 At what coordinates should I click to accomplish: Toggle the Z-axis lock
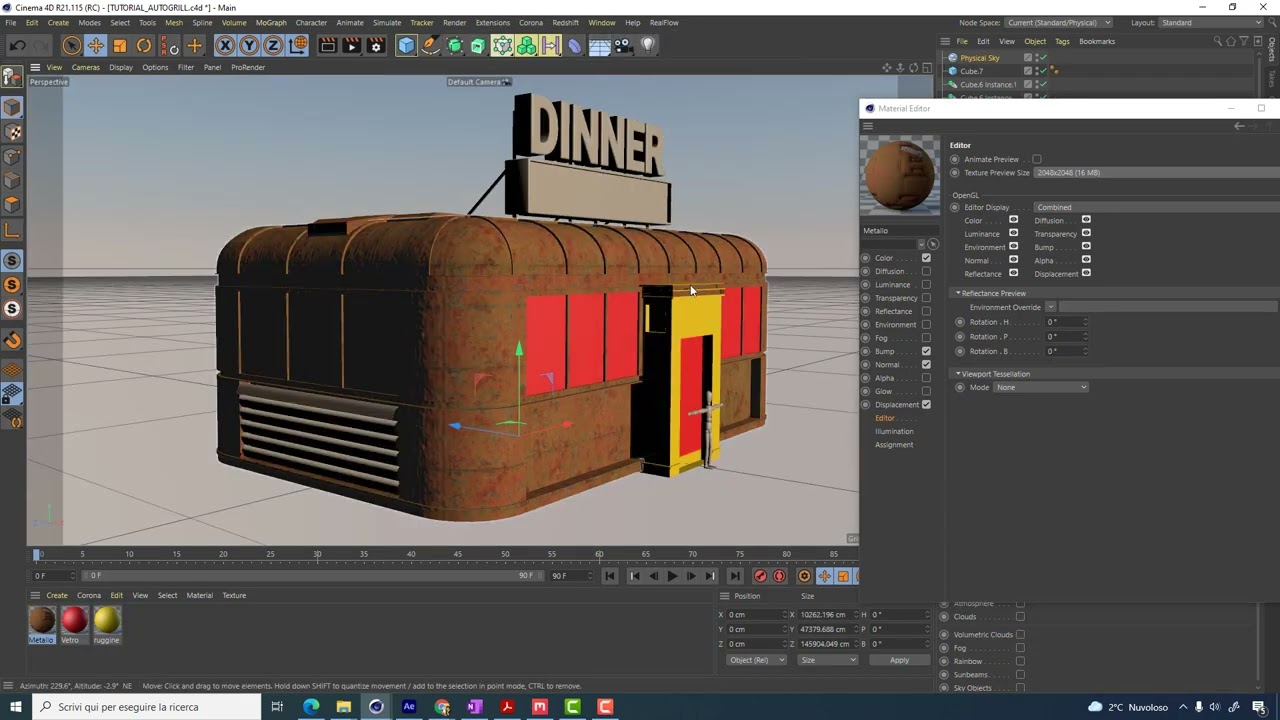pyautogui.click(x=273, y=45)
